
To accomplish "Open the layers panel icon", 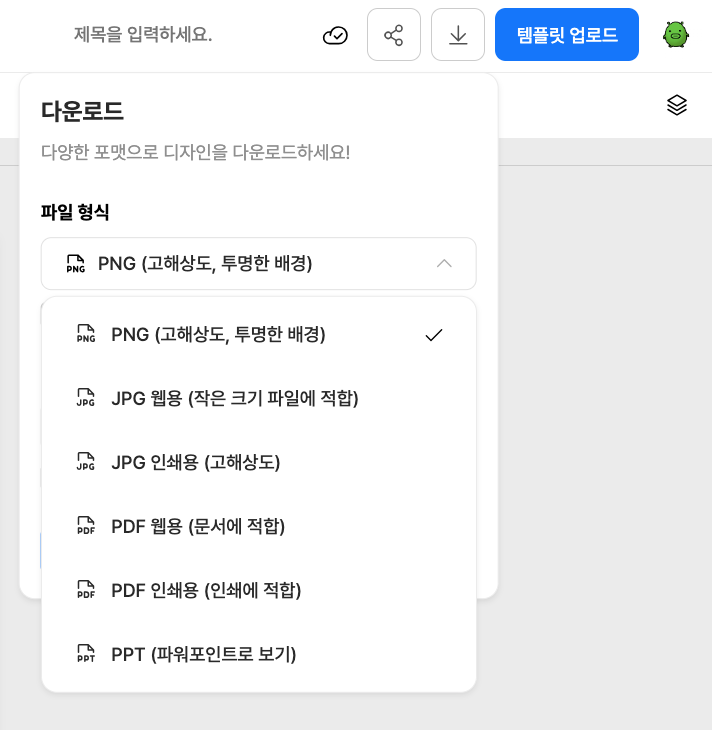I will (677, 105).
